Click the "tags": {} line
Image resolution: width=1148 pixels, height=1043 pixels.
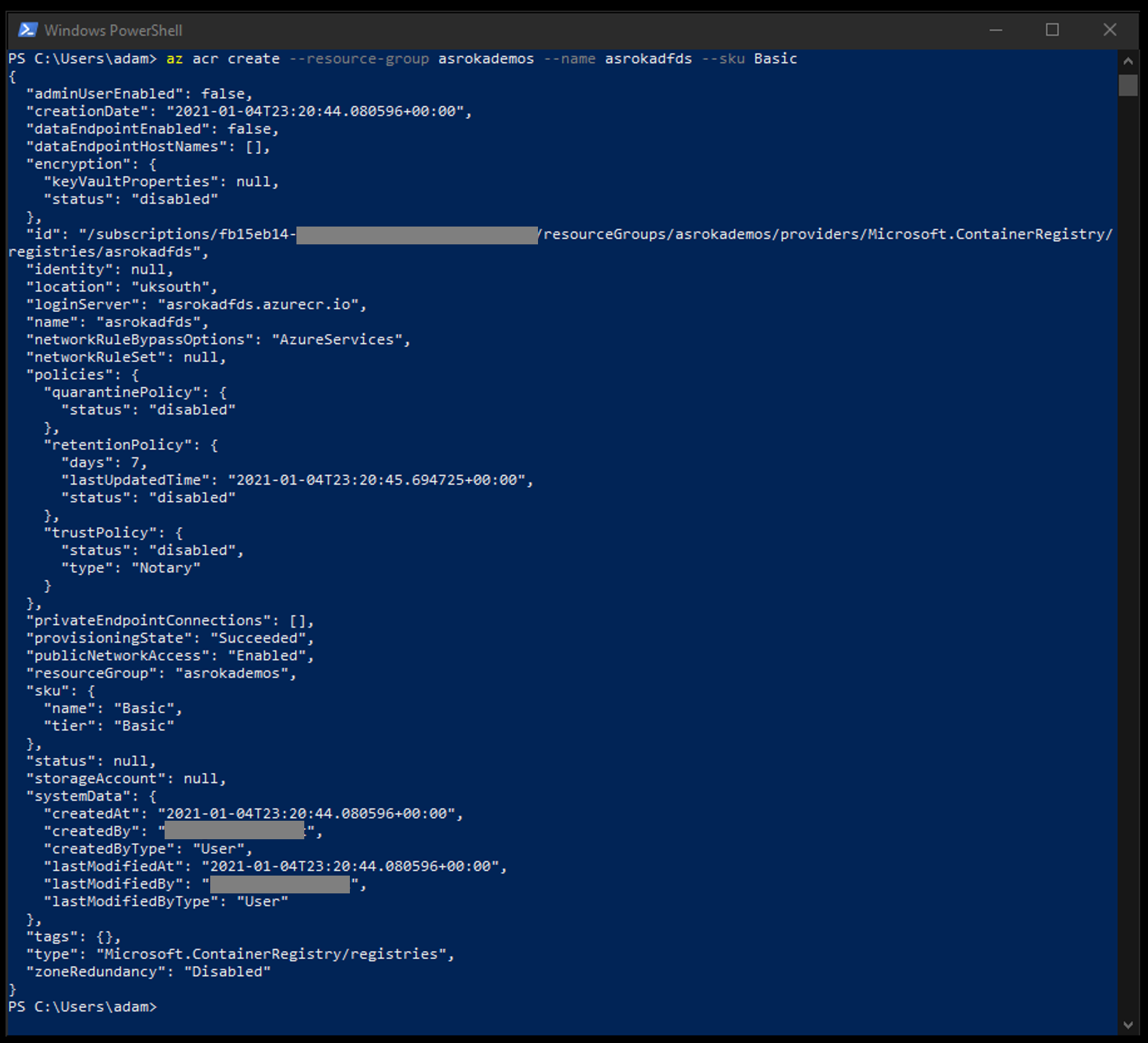point(74,938)
